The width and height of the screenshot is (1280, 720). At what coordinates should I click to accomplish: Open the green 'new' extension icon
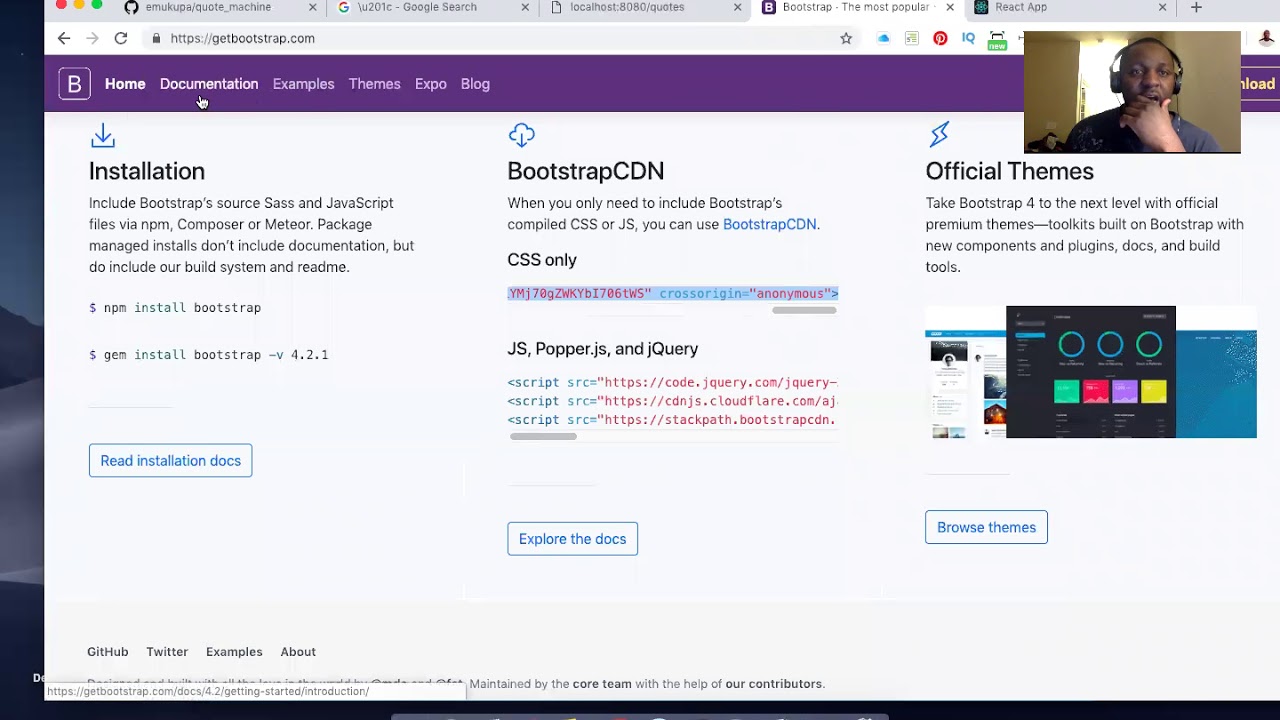coord(997,40)
